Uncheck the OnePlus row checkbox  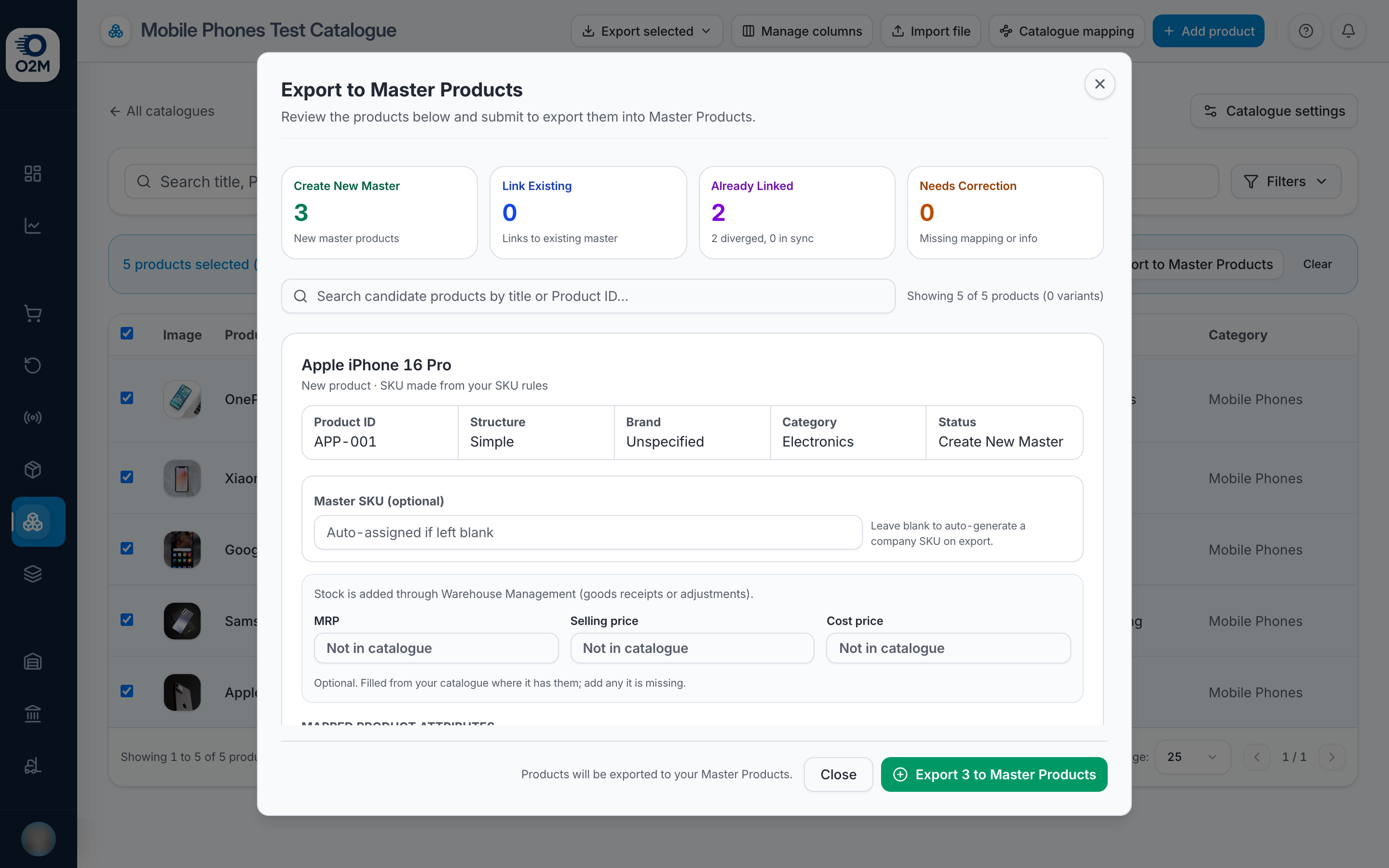point(127,398)
